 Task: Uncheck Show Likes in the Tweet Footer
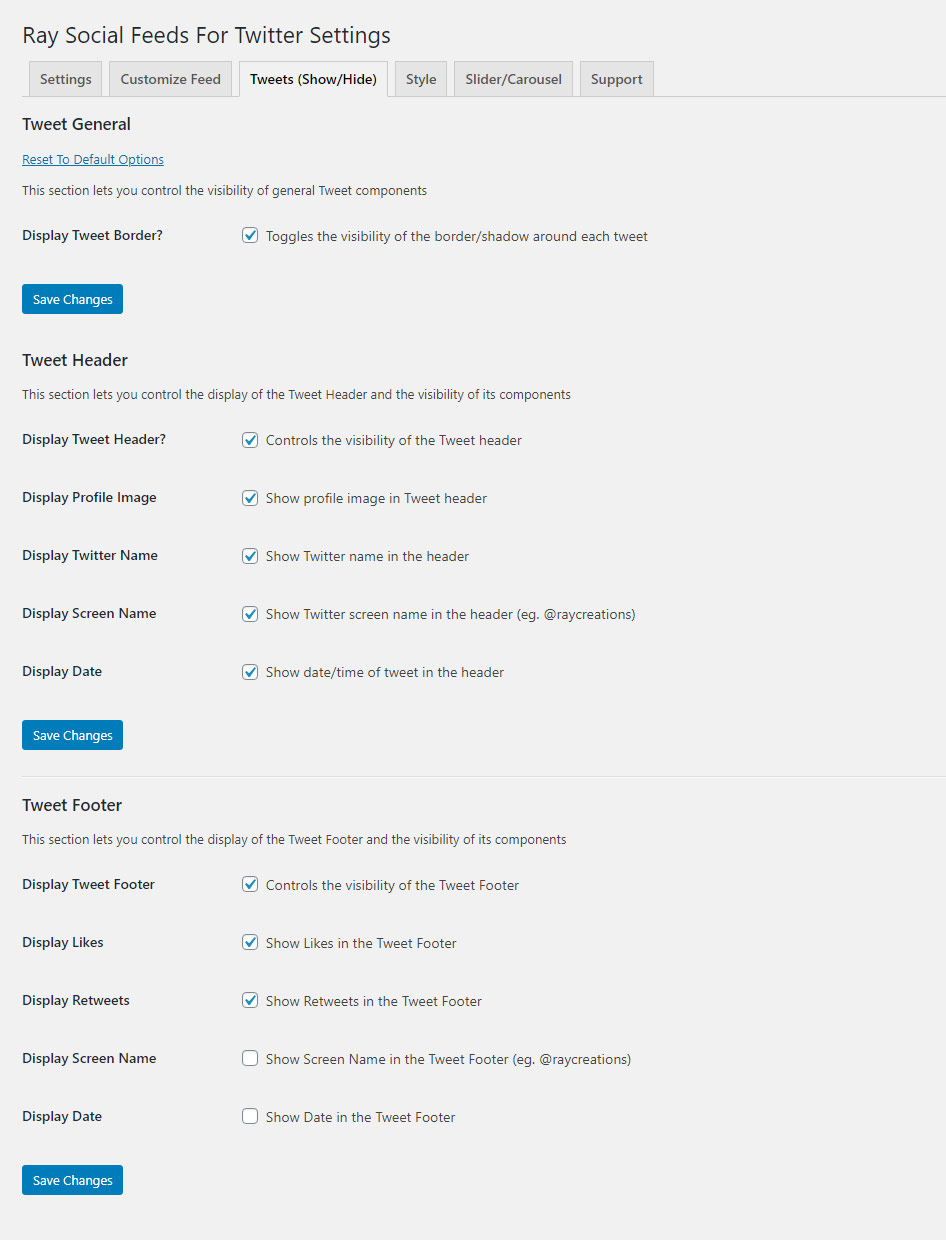(x=250, y=942)
